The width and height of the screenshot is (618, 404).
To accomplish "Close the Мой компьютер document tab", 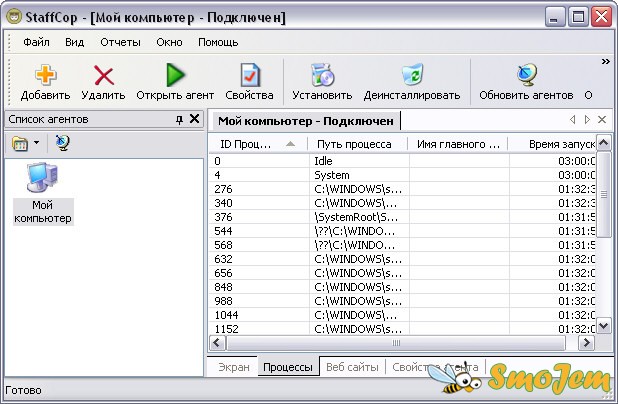I will (x=602, y=119).
